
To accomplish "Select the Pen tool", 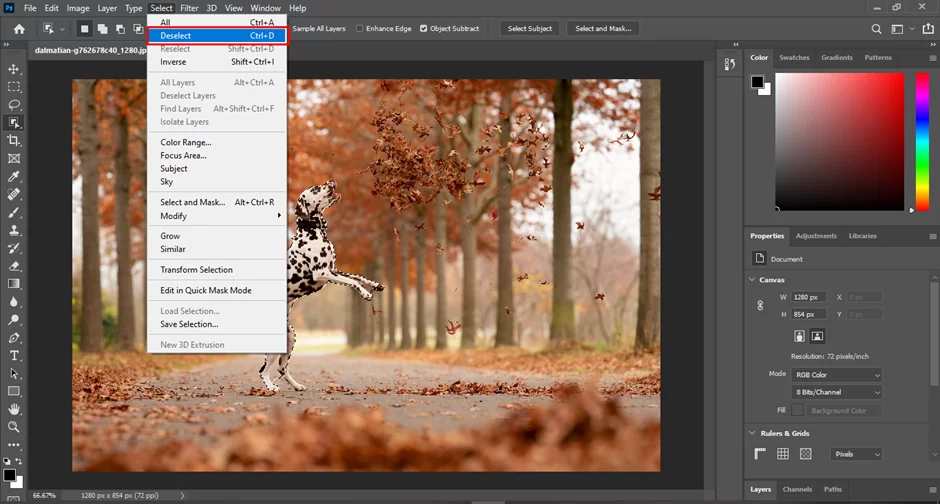I will click(x=14, y=337).
